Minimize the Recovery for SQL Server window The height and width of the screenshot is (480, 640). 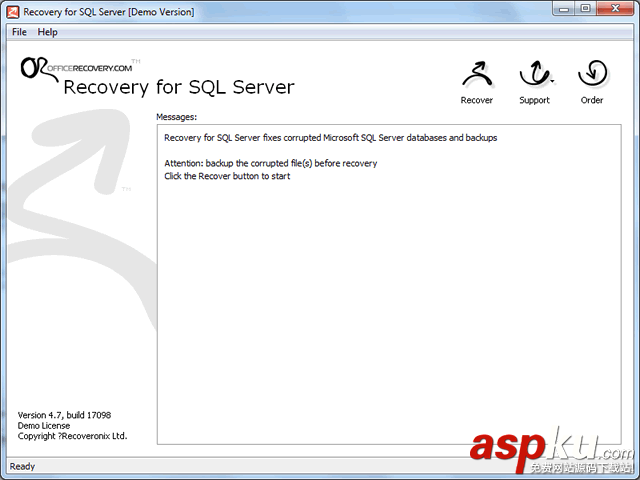pos(564,9)
